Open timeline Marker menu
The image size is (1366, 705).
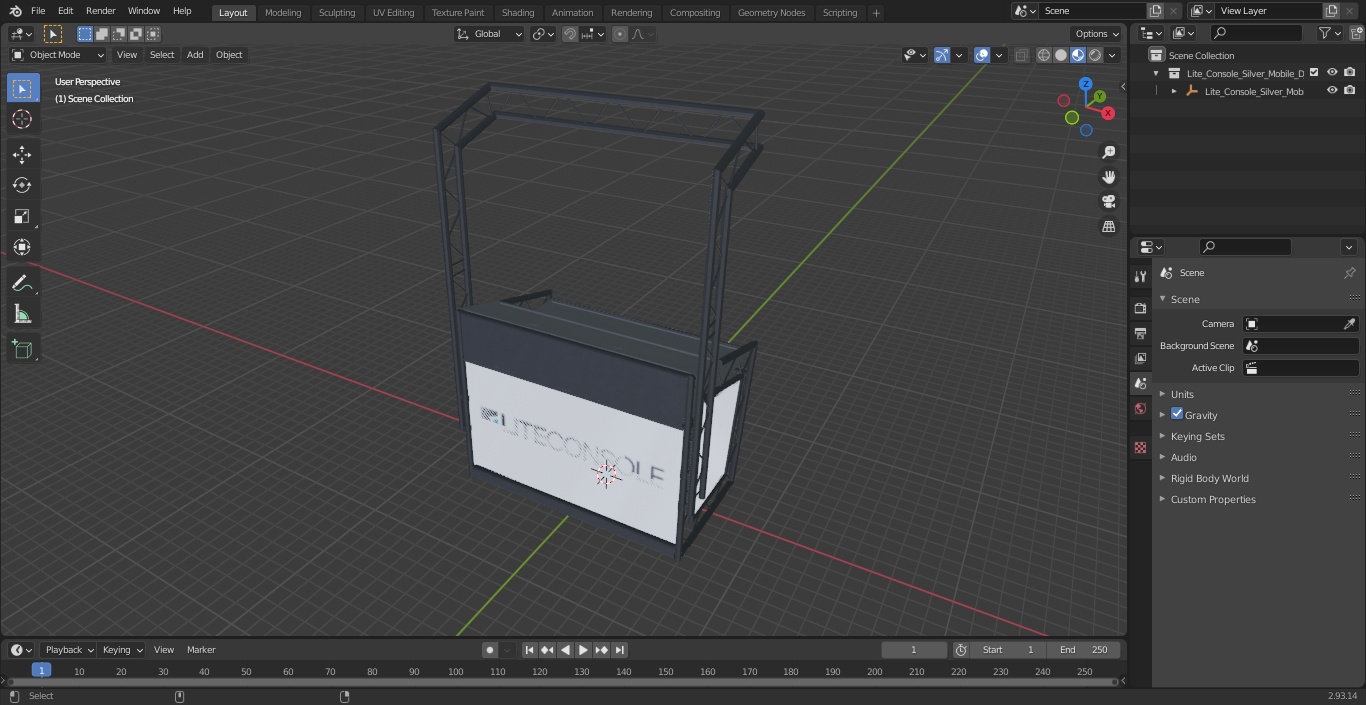(201, 650)
